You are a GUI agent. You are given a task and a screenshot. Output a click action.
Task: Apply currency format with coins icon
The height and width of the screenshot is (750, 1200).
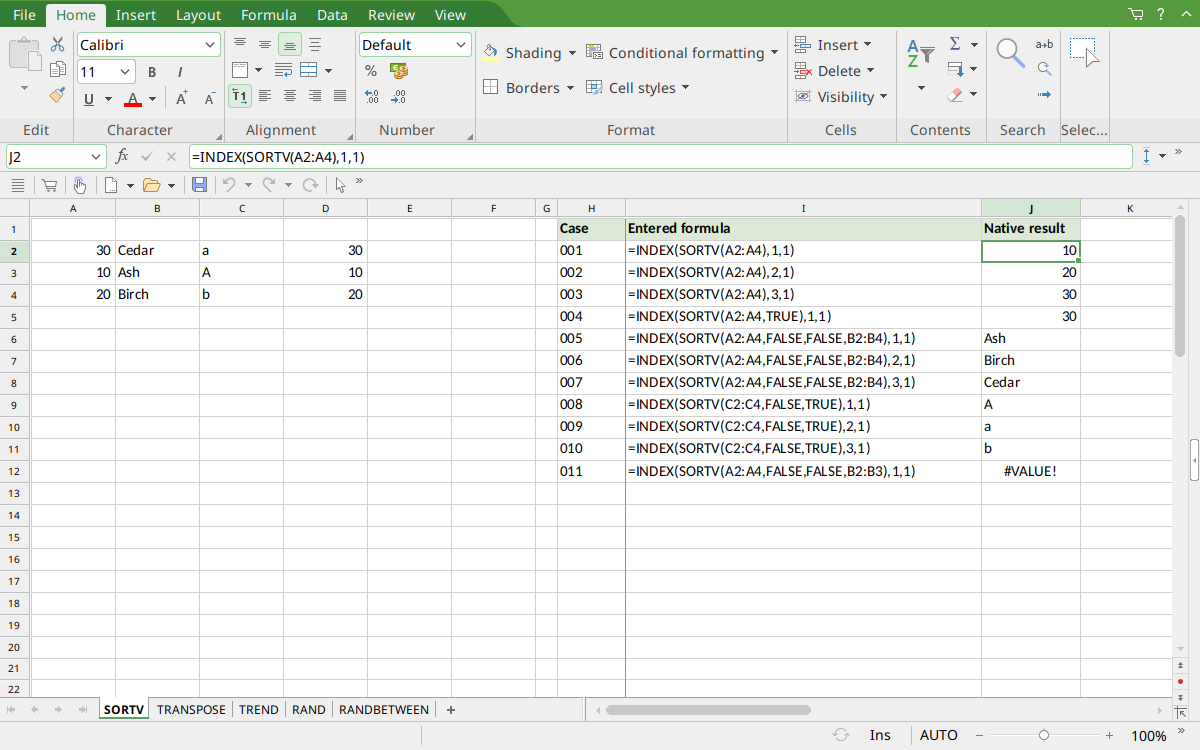click(x=399, y=71)
